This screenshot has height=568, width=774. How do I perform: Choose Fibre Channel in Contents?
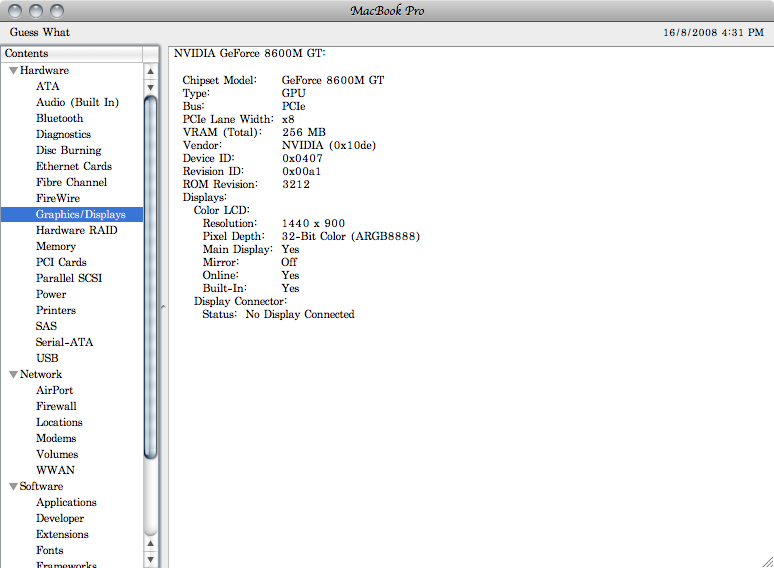(x=72, y=182)
